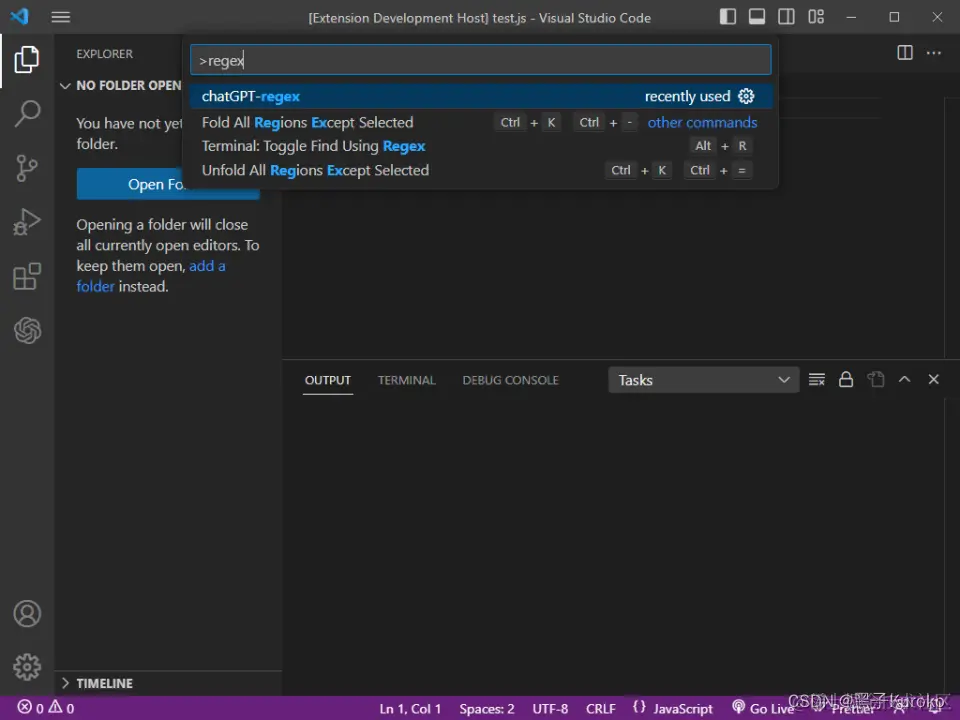Toggle Panel layout icon in title bar
The width and height of the screenshot is (960, 720).
click(x=757, y=17)
